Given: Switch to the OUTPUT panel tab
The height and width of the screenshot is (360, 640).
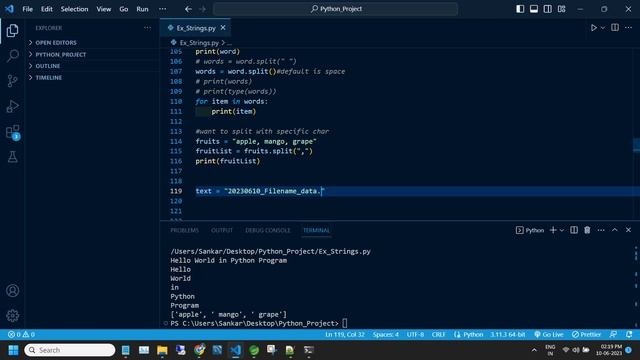Looking at the screenshot, I should pos(222,230).
